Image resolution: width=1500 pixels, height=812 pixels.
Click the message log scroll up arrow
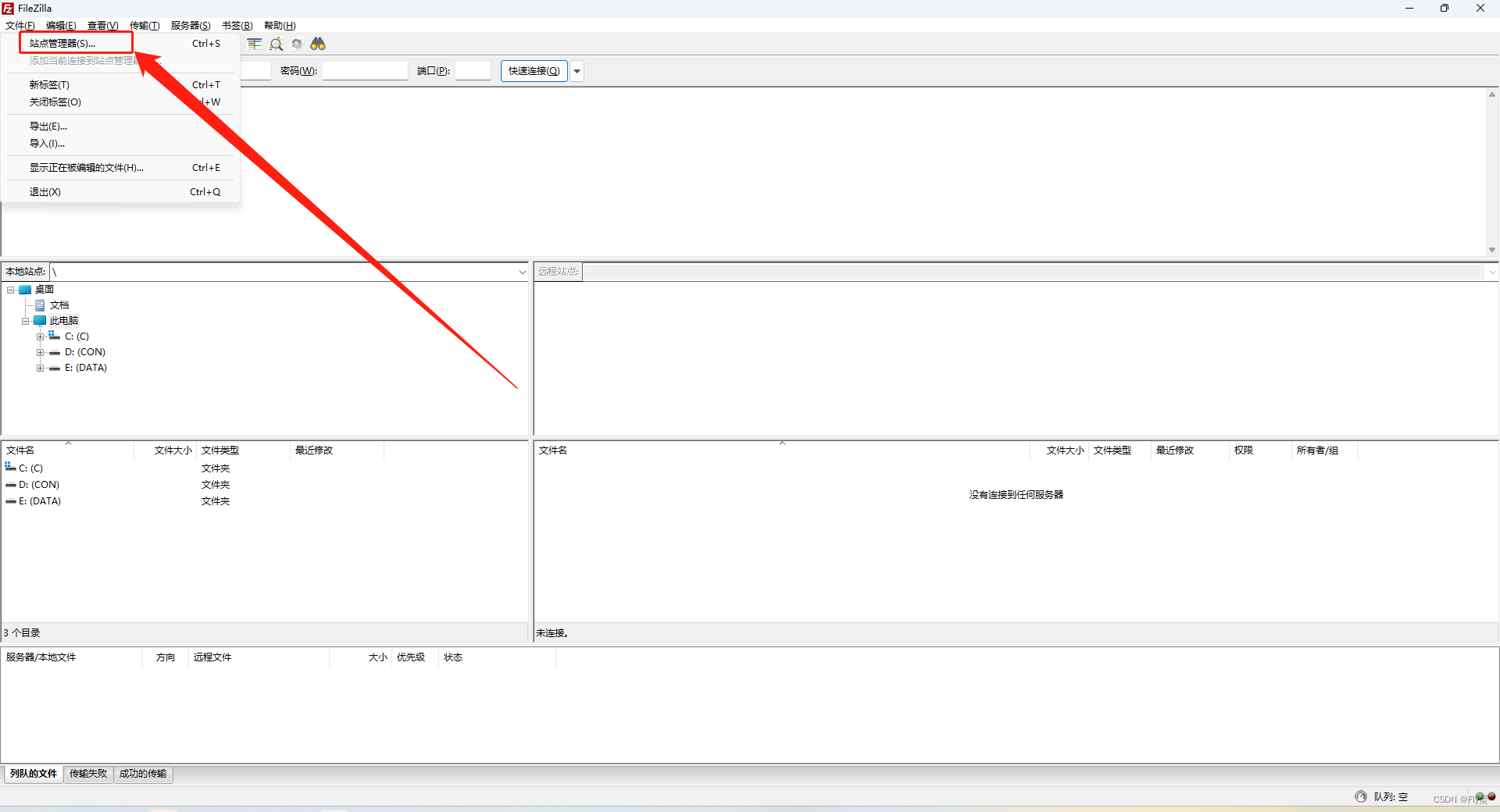pos(1492,94)
